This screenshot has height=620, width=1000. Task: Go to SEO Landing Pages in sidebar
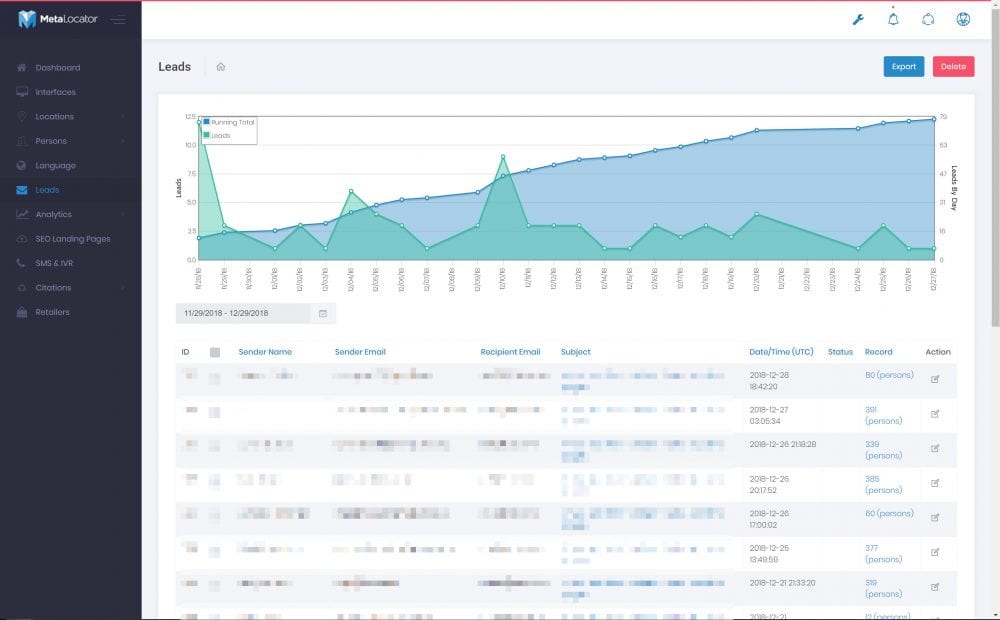(x=72, y=239)
